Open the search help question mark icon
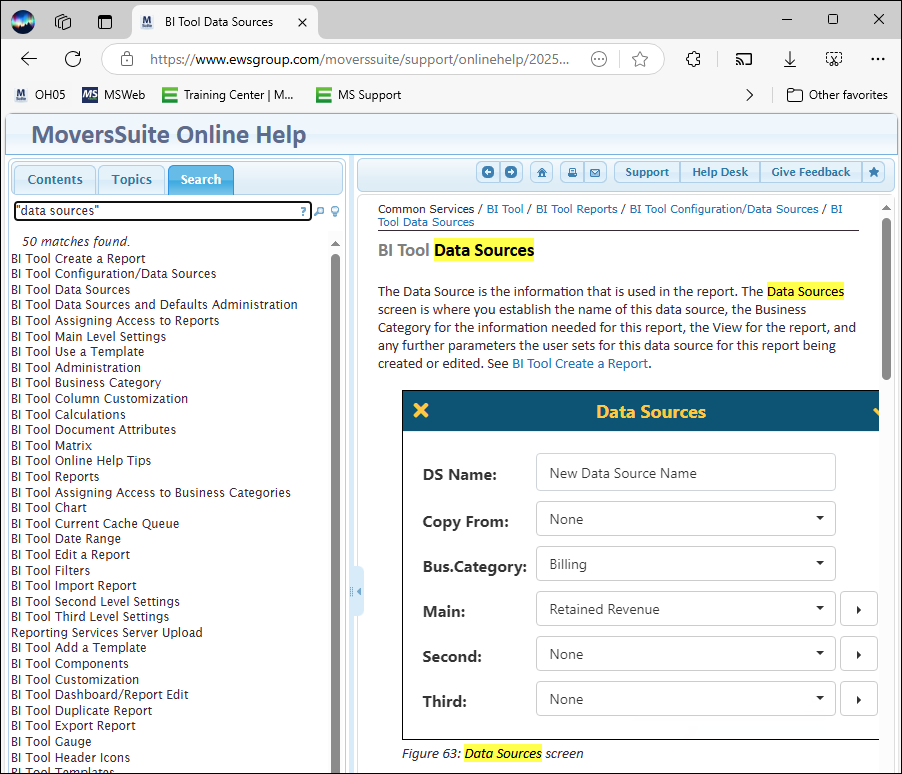The image size is (902, 774). pyautogui.click(x=303, y=211)
